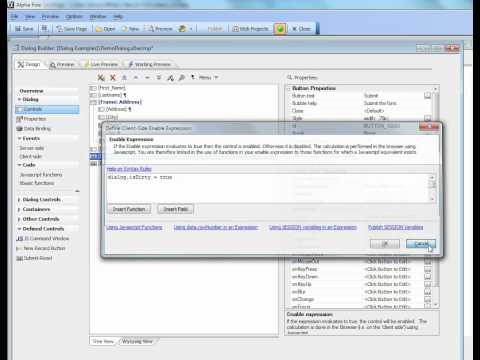Switch to the Preview tab in Dialog Builder
This screenshot has width=480, height=360.
pos(62,64)
